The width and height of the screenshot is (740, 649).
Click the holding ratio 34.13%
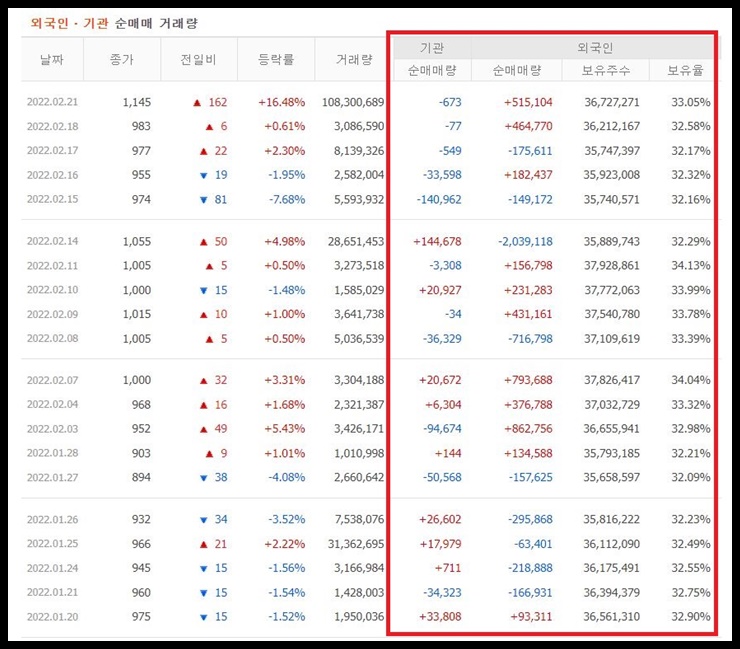[x=691, y=266]
